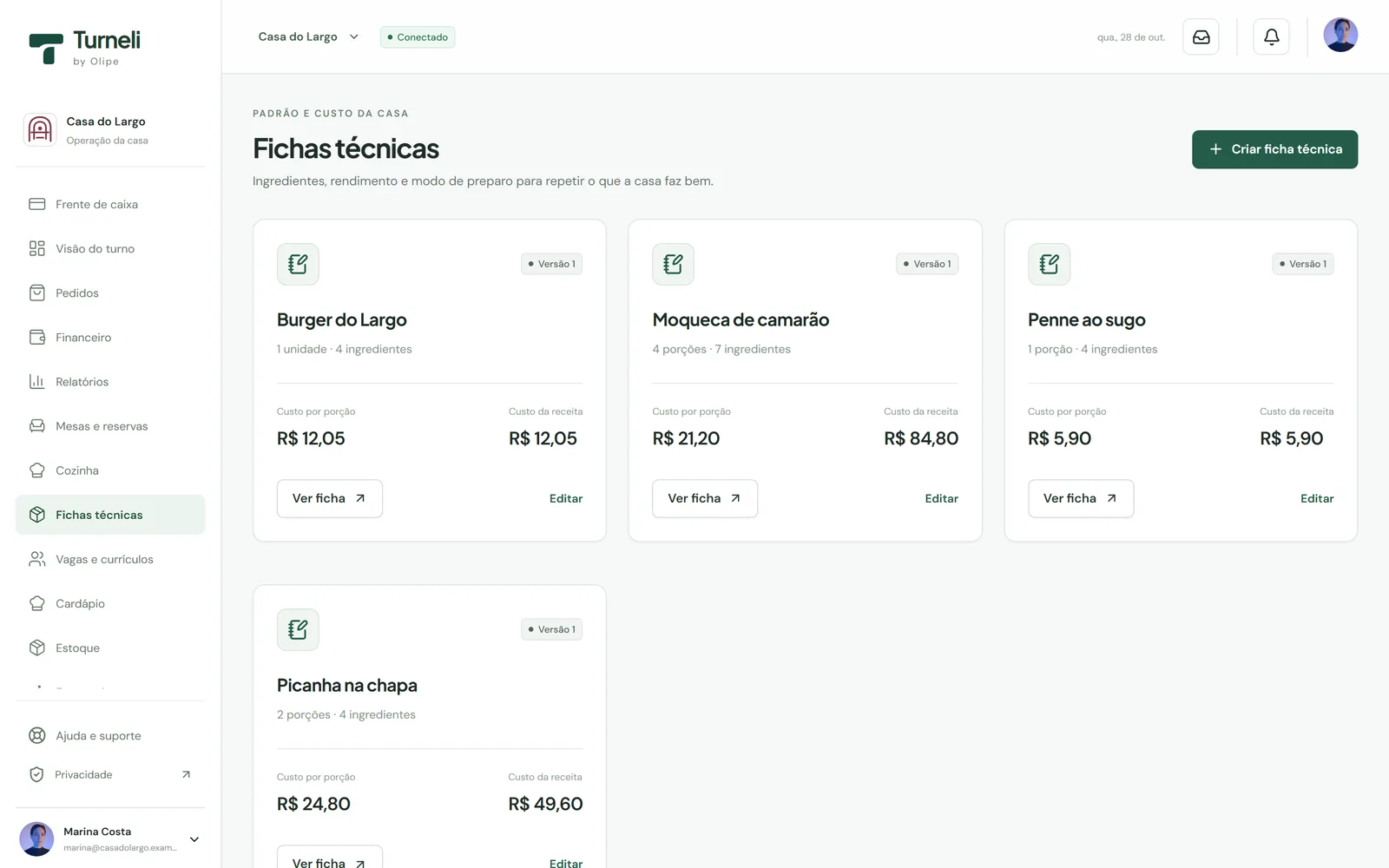1389x868 pixels.
Task: Open Visão do turno
Action: click(110, 248)
